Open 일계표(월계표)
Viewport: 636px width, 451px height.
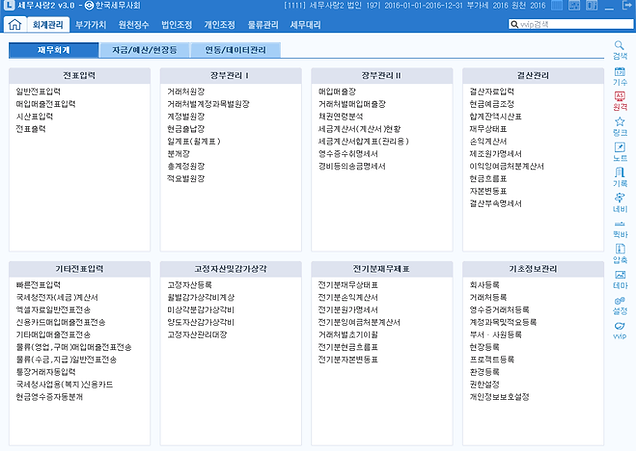click(194, 142)
